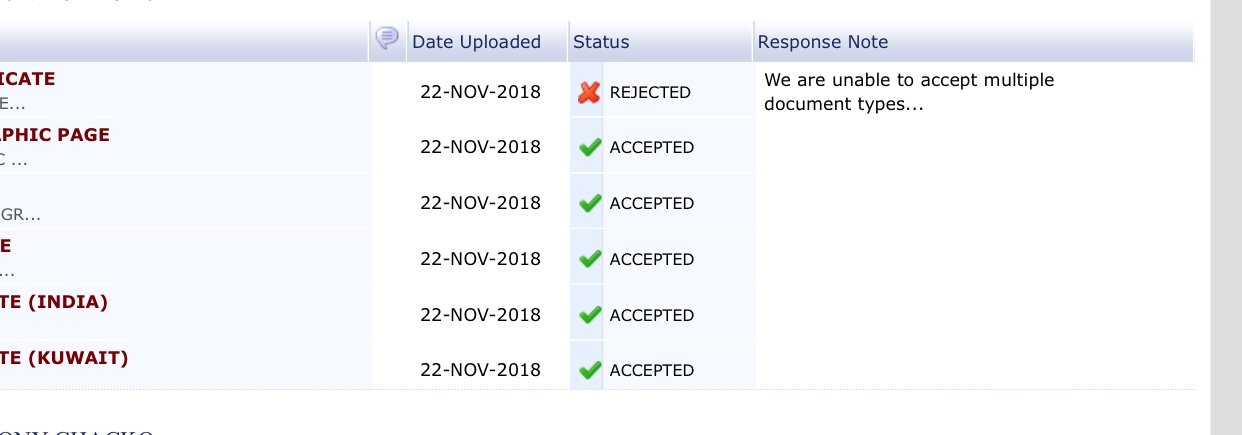Open the document link ending in ICATE
This screenshot has width=1242, height=435.
click(x=28, y=78)
